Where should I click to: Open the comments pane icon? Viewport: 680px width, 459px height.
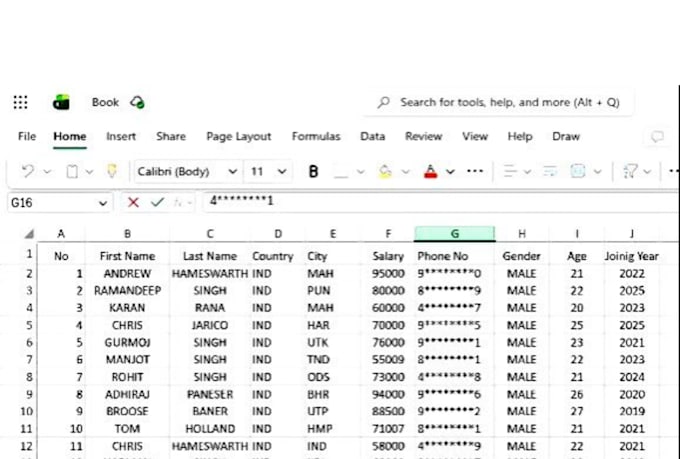[657, 137]
